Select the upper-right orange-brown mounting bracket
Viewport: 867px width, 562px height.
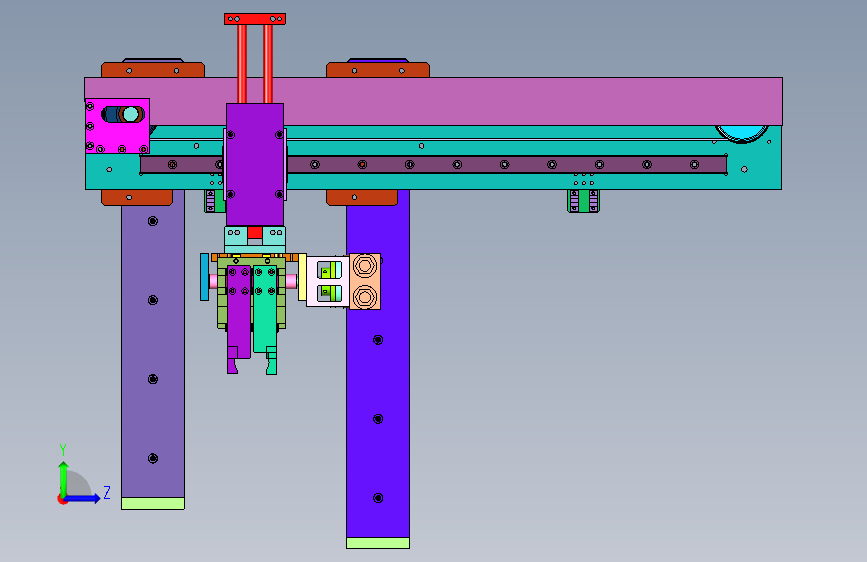(378, 70)
